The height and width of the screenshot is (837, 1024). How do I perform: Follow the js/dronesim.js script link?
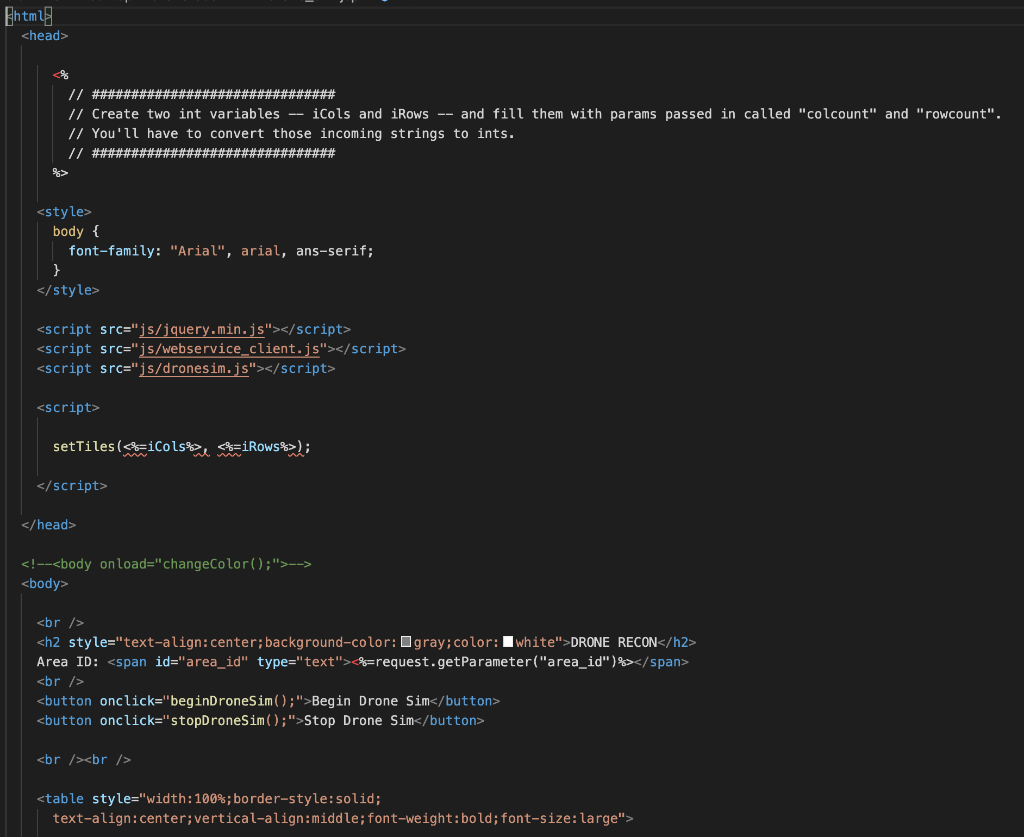(x=194, y=368)
